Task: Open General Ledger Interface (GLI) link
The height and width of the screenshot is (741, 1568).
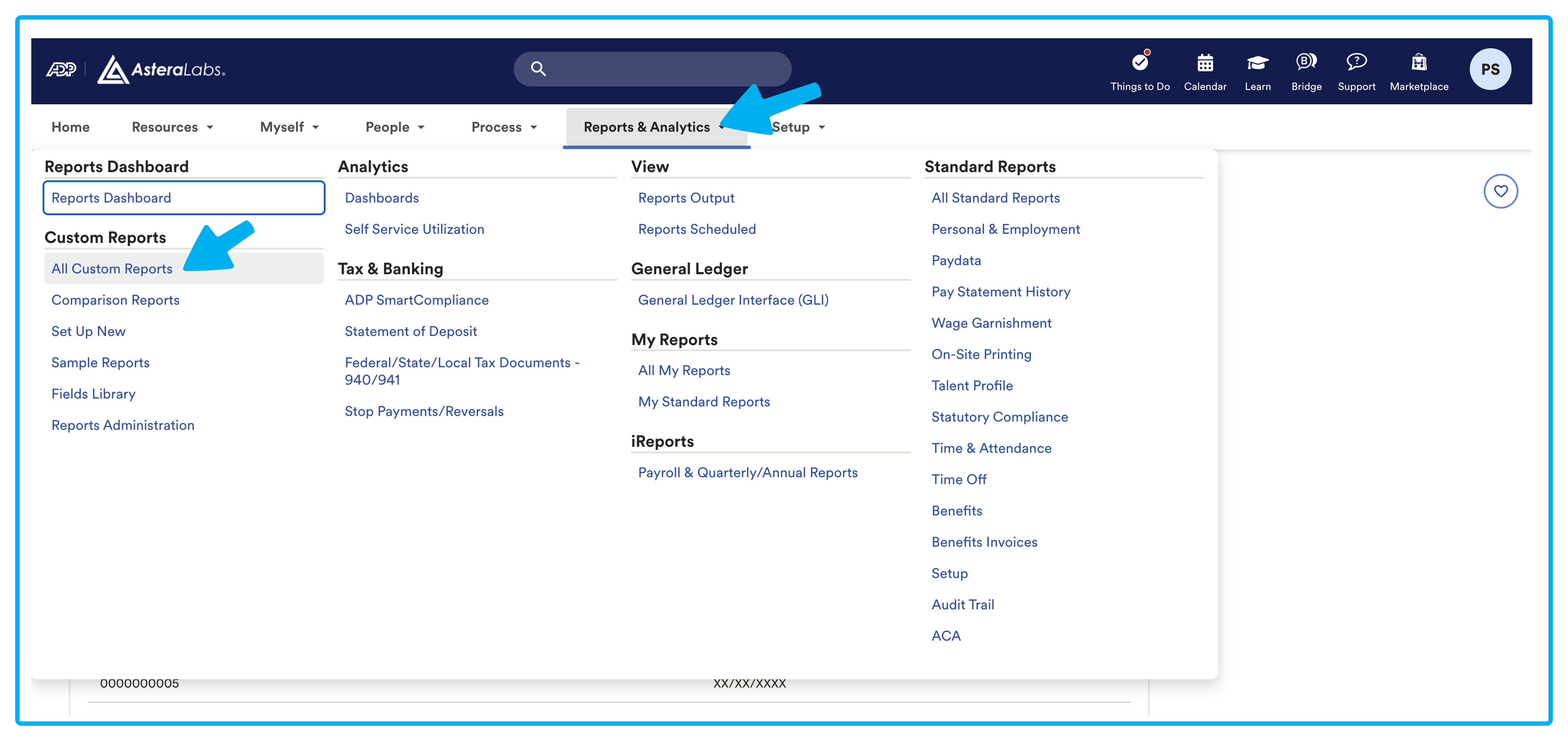Action: (733, 299)
